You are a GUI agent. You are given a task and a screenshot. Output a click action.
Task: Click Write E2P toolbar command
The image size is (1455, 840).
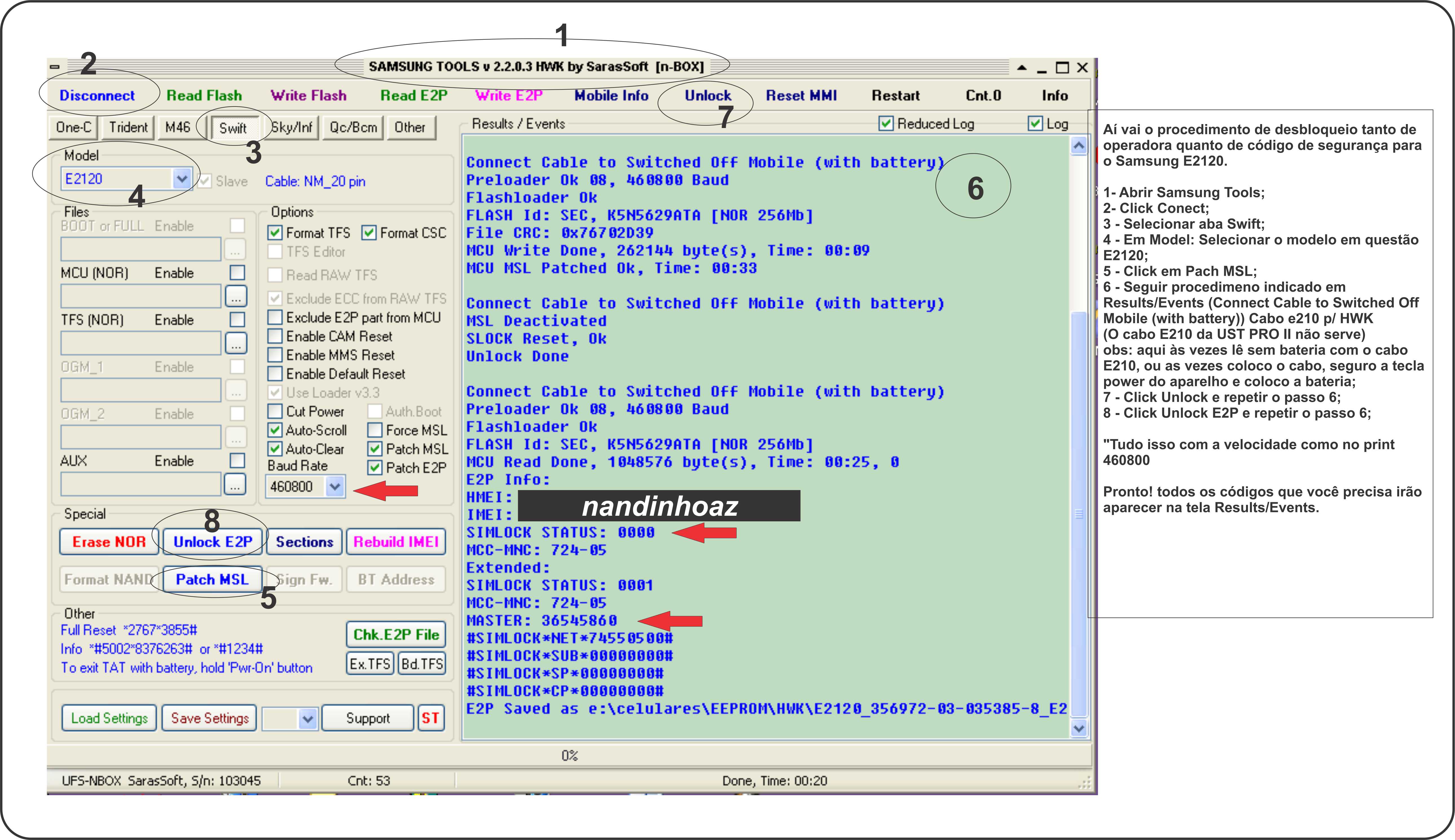point(509,95)
